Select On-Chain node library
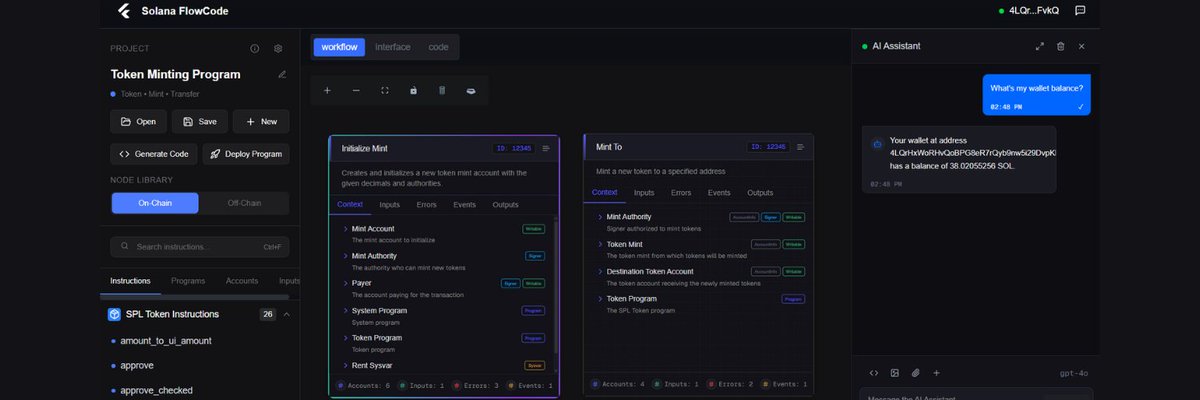Viewport: 1200px width, 400px height. 156,203
